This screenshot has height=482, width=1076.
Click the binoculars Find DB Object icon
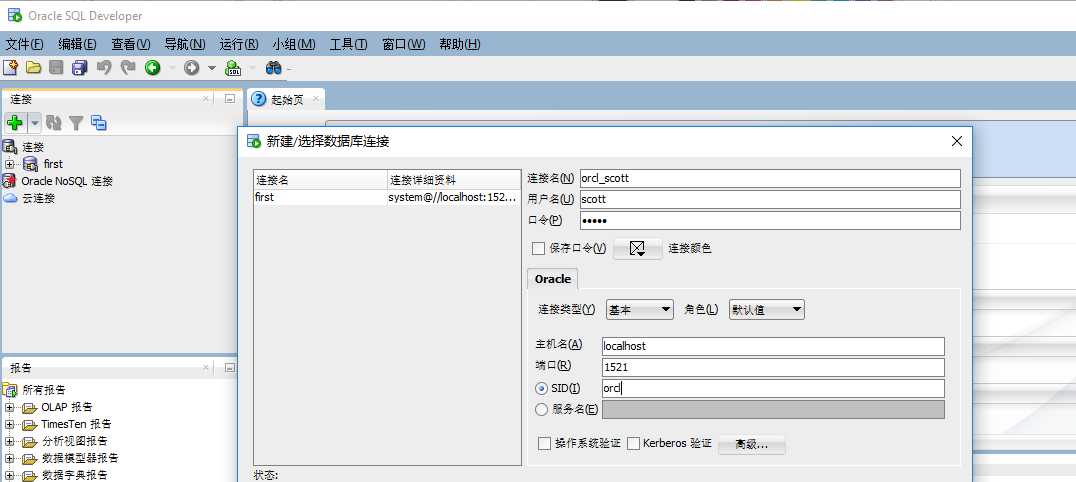pos(274,67)
